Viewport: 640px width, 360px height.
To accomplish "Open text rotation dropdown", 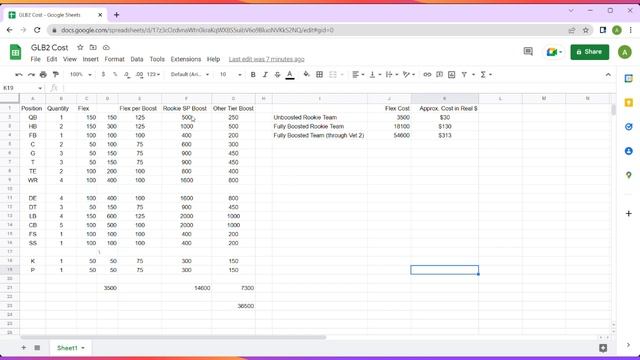I will [x=409, y=75].
